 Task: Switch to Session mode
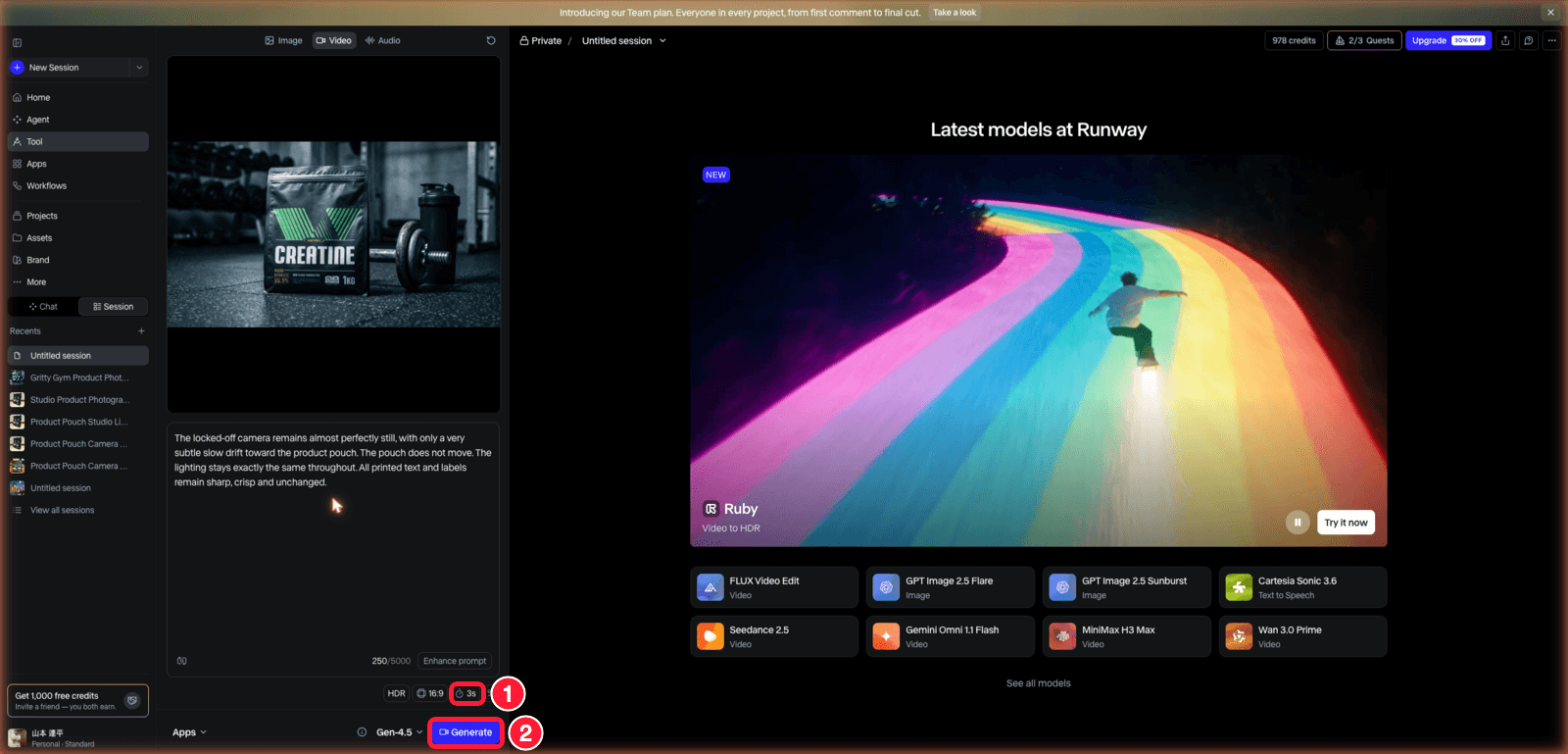click(114, 307)
